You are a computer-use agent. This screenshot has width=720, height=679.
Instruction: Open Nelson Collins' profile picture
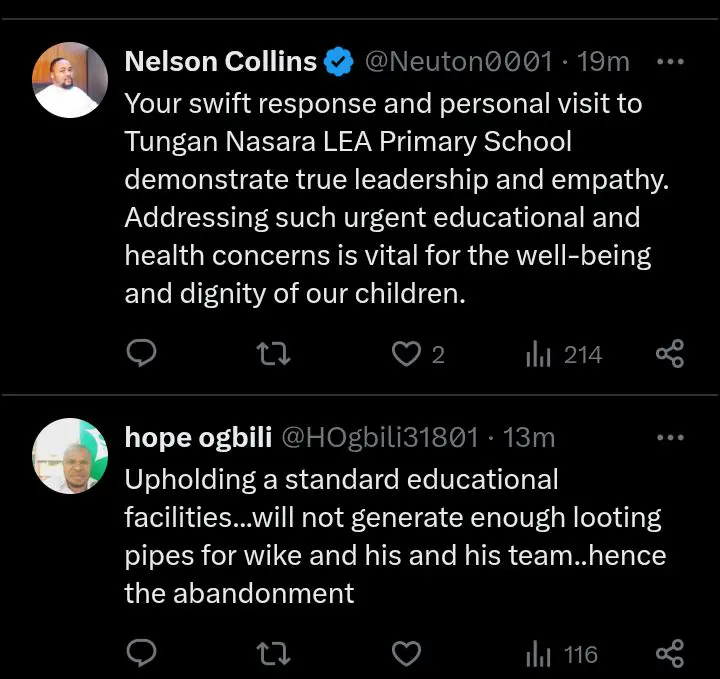70,79
